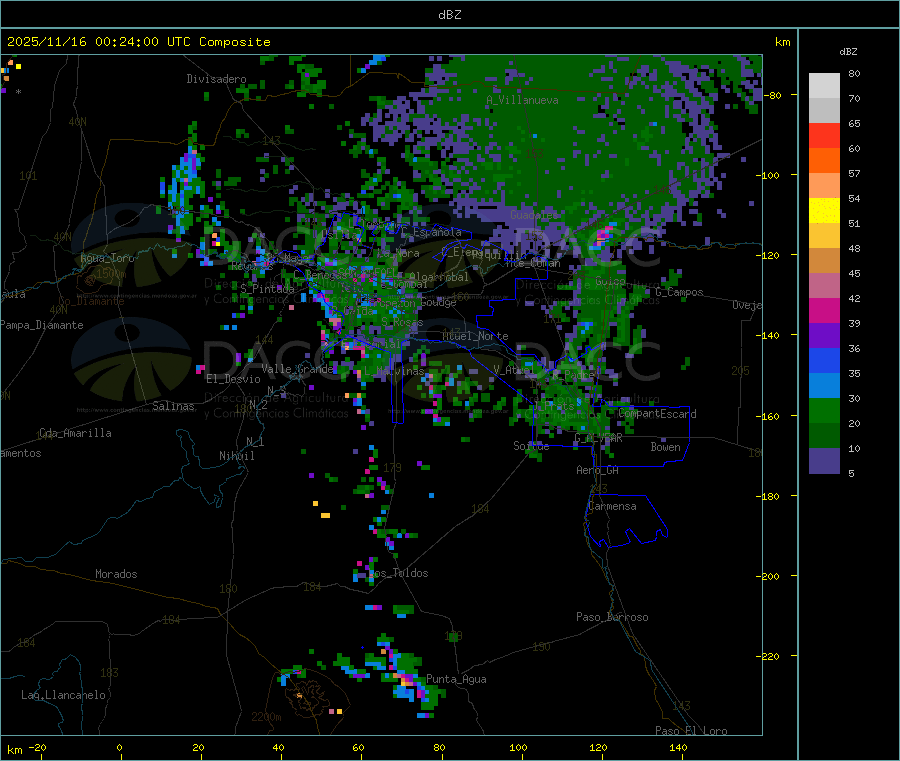This screenshot has height=761, width=900.
Task: Click the gray 65-70 dBZ legend swatch
Action: pyautogui.click(x=824, y=110)
